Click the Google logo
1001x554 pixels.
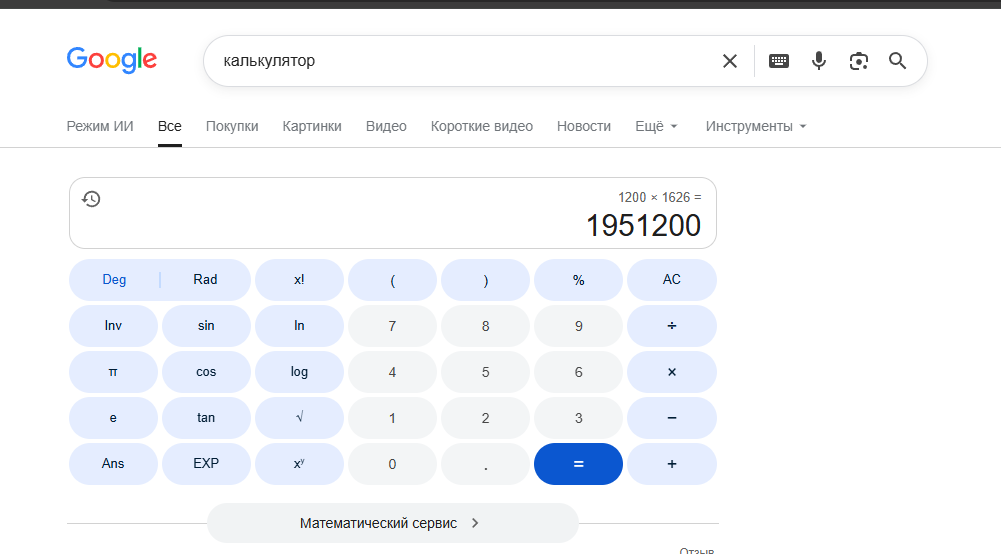tap(112, 60)
